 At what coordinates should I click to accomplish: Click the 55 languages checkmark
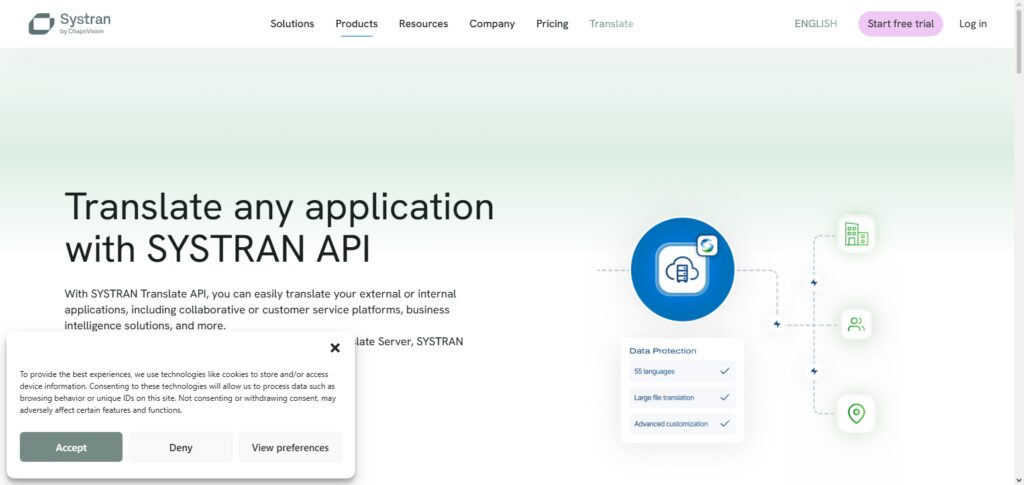click(x=724, y=371)
